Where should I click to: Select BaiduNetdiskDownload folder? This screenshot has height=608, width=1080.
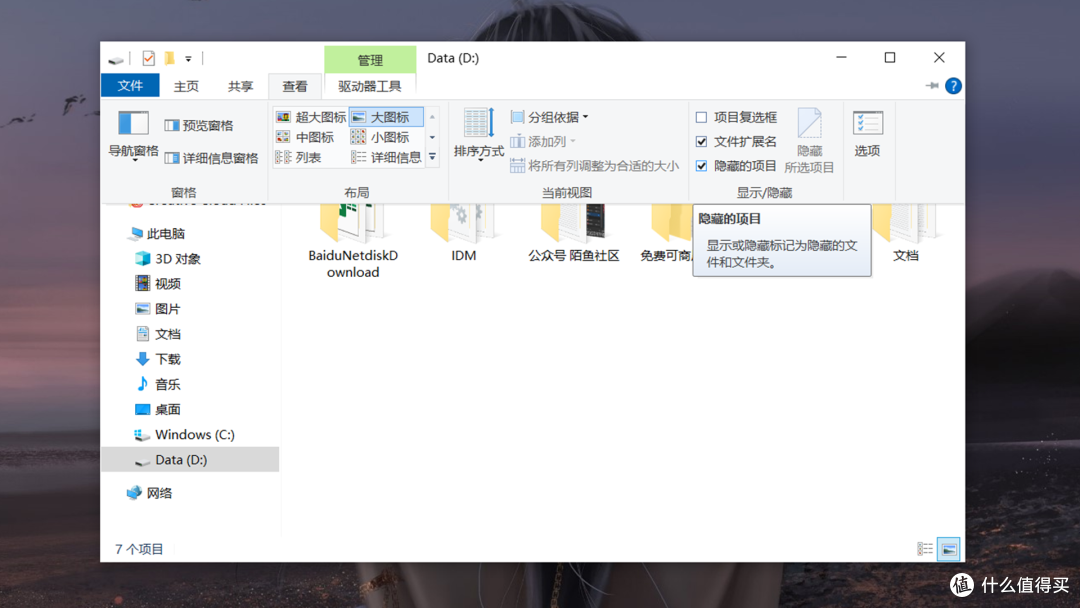[x=353, y=242]
